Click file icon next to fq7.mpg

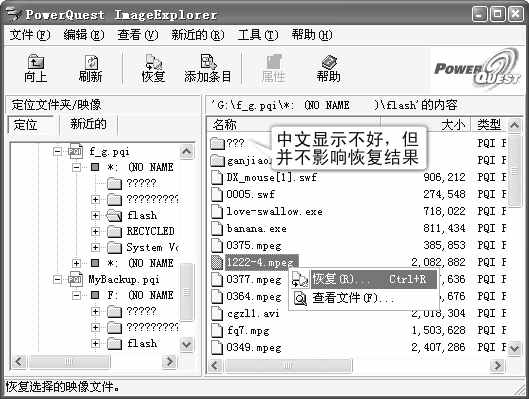(x=217, y=331)
